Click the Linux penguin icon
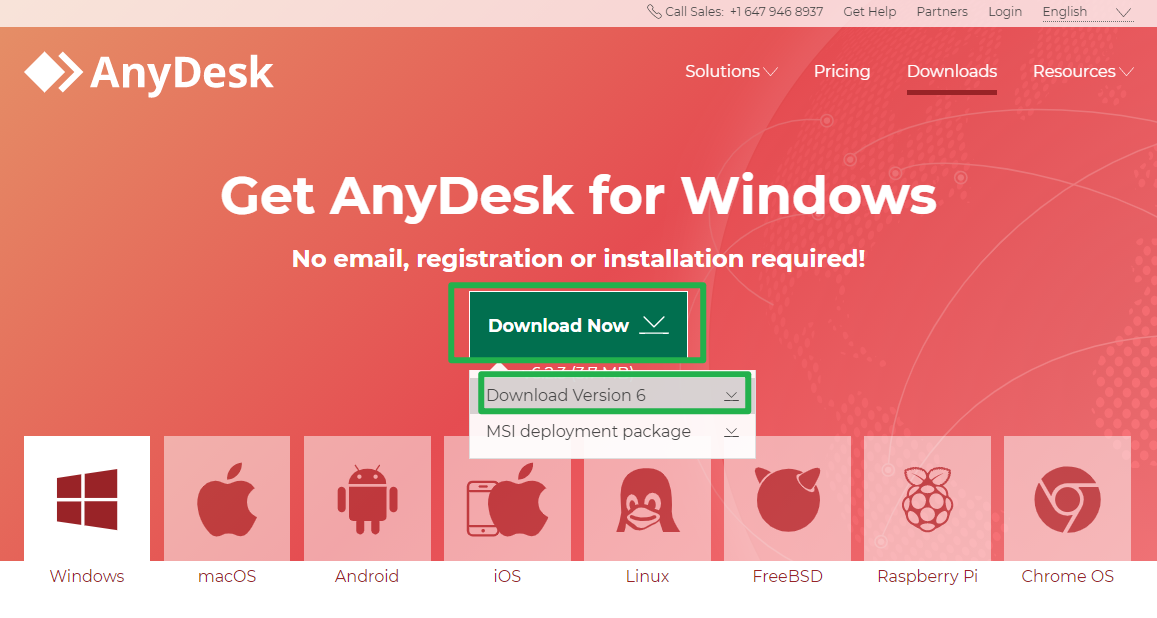 [647, 499]
